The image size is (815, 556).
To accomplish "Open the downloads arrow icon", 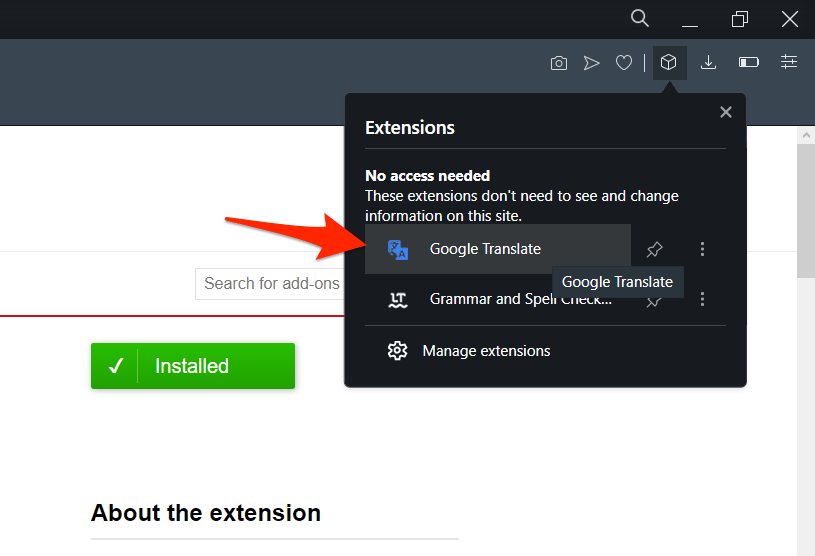I will [708, 63].
